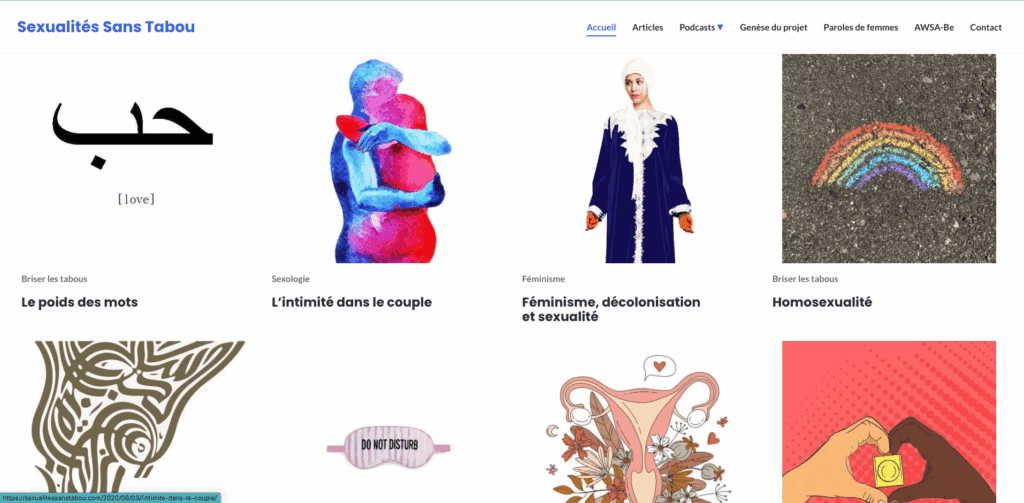Viewport: 1024px width, 503px height.
Task: Open L'intimité dans le couple article title
Action: coord(352,302)
